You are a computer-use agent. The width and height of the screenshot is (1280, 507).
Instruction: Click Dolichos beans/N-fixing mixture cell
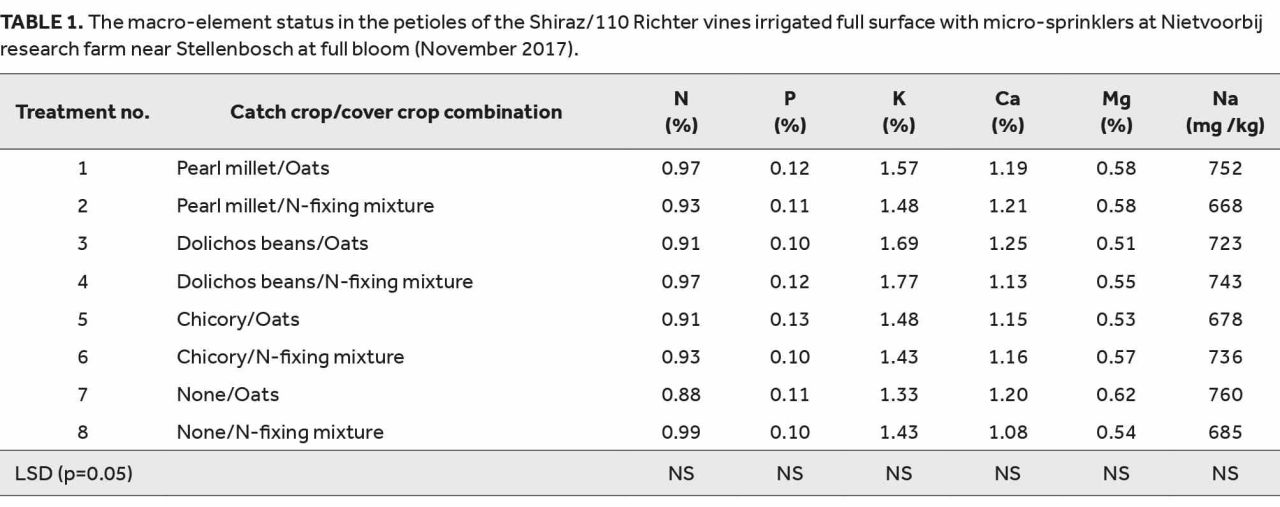pos(324,281)
